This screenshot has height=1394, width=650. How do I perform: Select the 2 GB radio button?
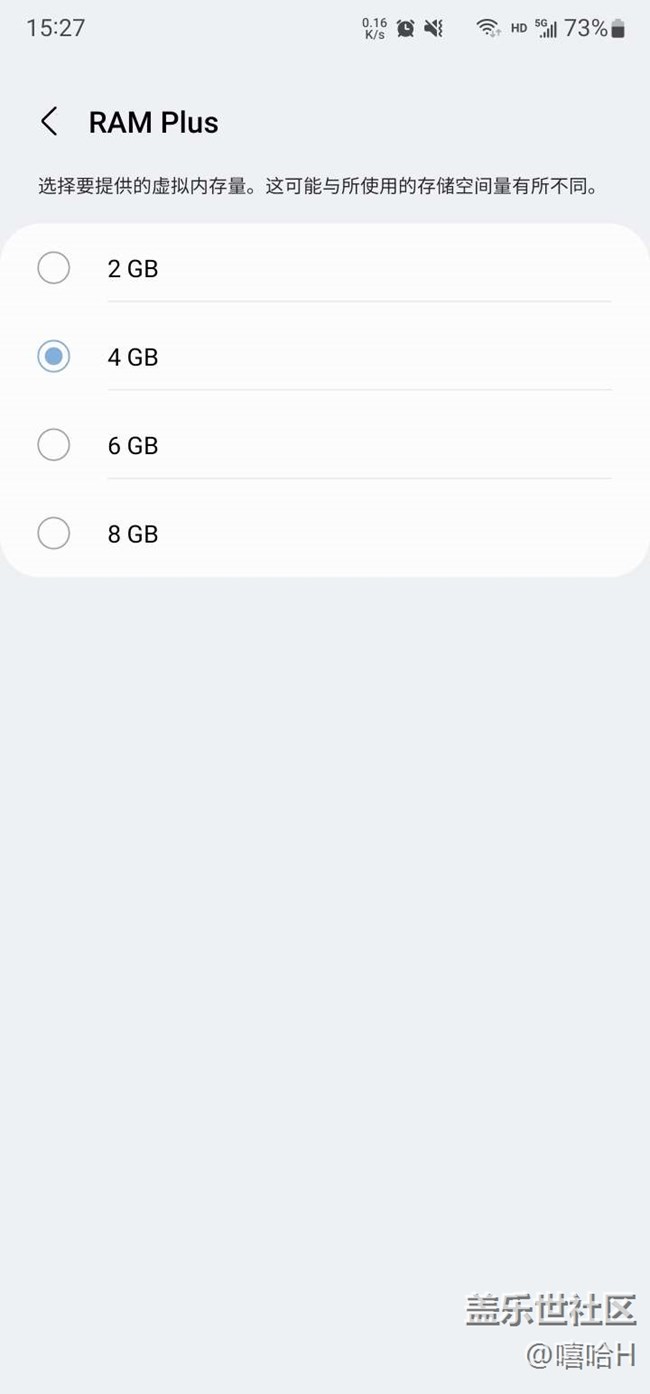point(53,268)
